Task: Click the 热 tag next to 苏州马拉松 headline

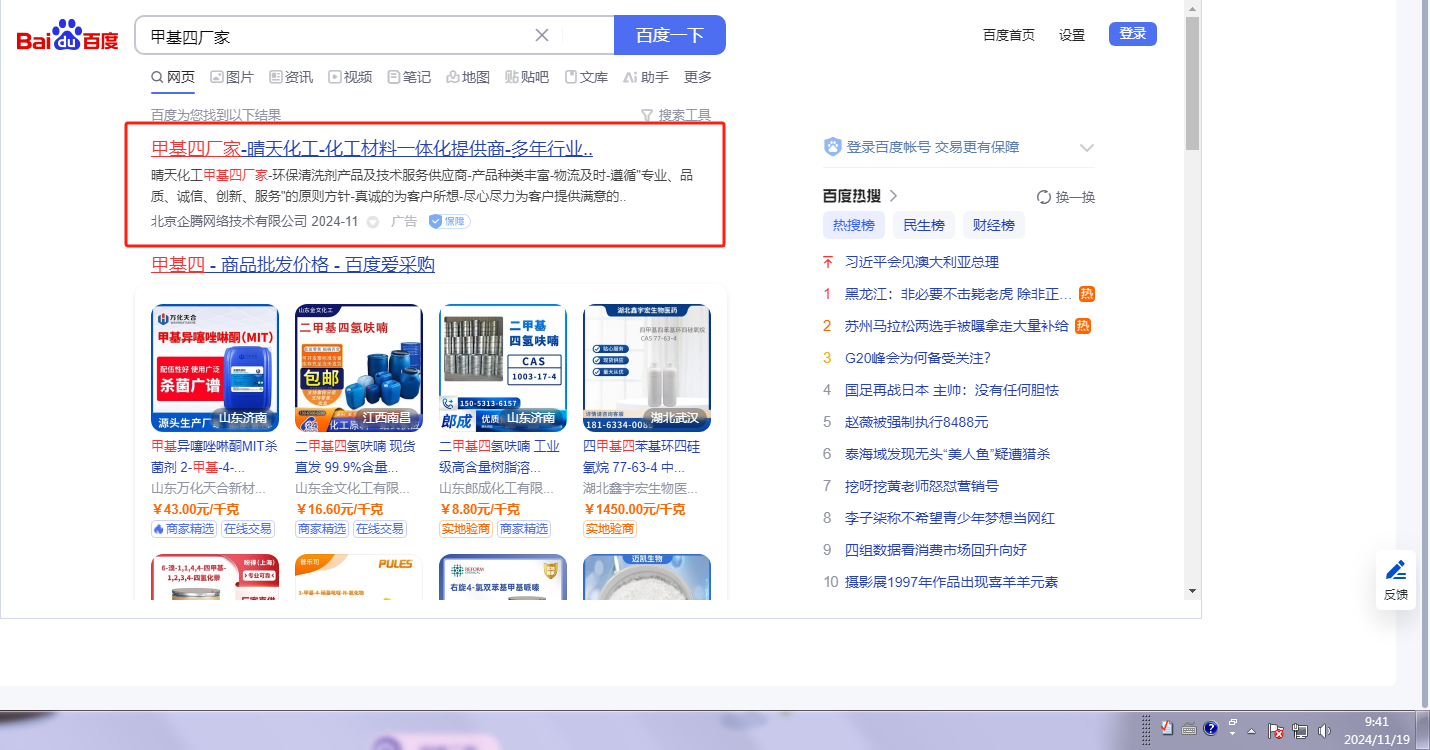Action: (1083, 326)
